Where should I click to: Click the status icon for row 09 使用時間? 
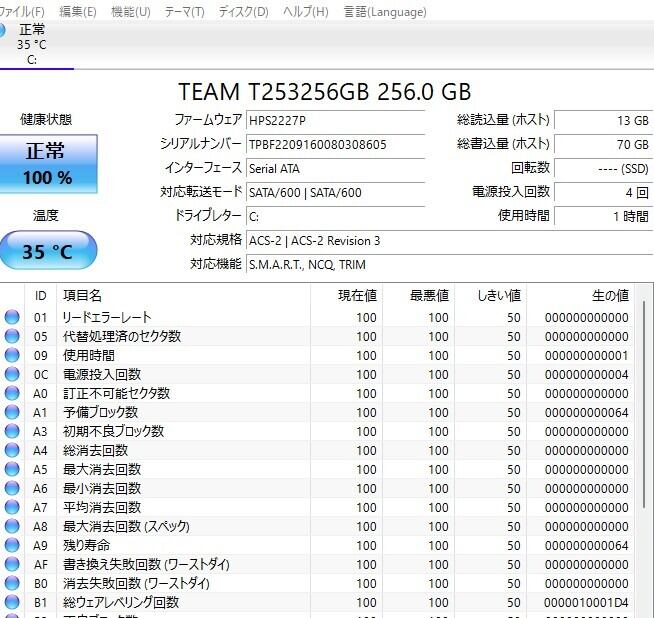tap(12, 355)
